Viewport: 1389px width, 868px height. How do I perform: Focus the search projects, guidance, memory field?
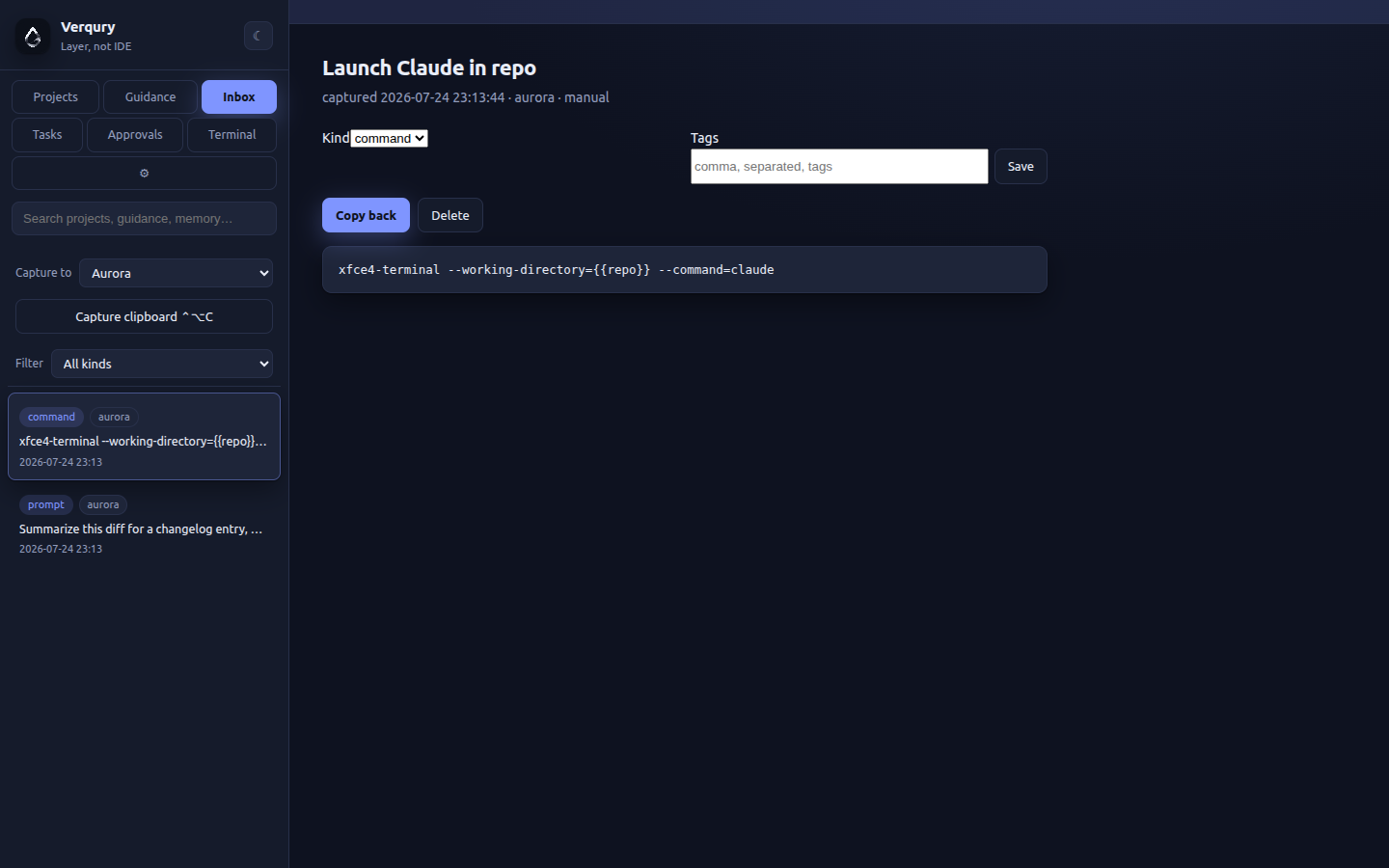(144, 219)
